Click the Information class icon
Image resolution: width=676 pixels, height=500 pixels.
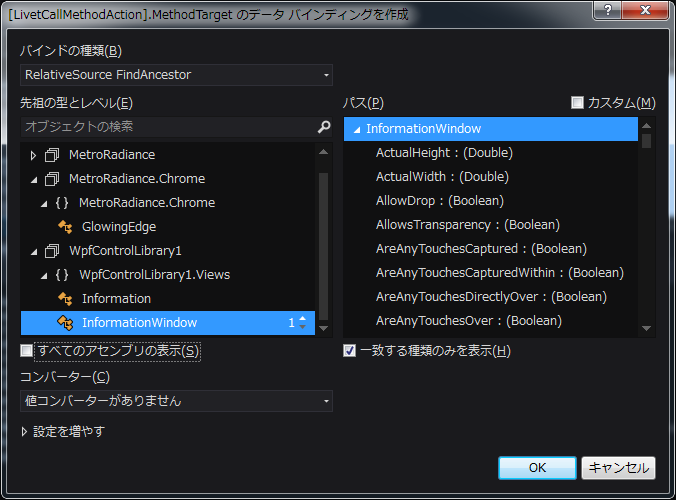65,299
